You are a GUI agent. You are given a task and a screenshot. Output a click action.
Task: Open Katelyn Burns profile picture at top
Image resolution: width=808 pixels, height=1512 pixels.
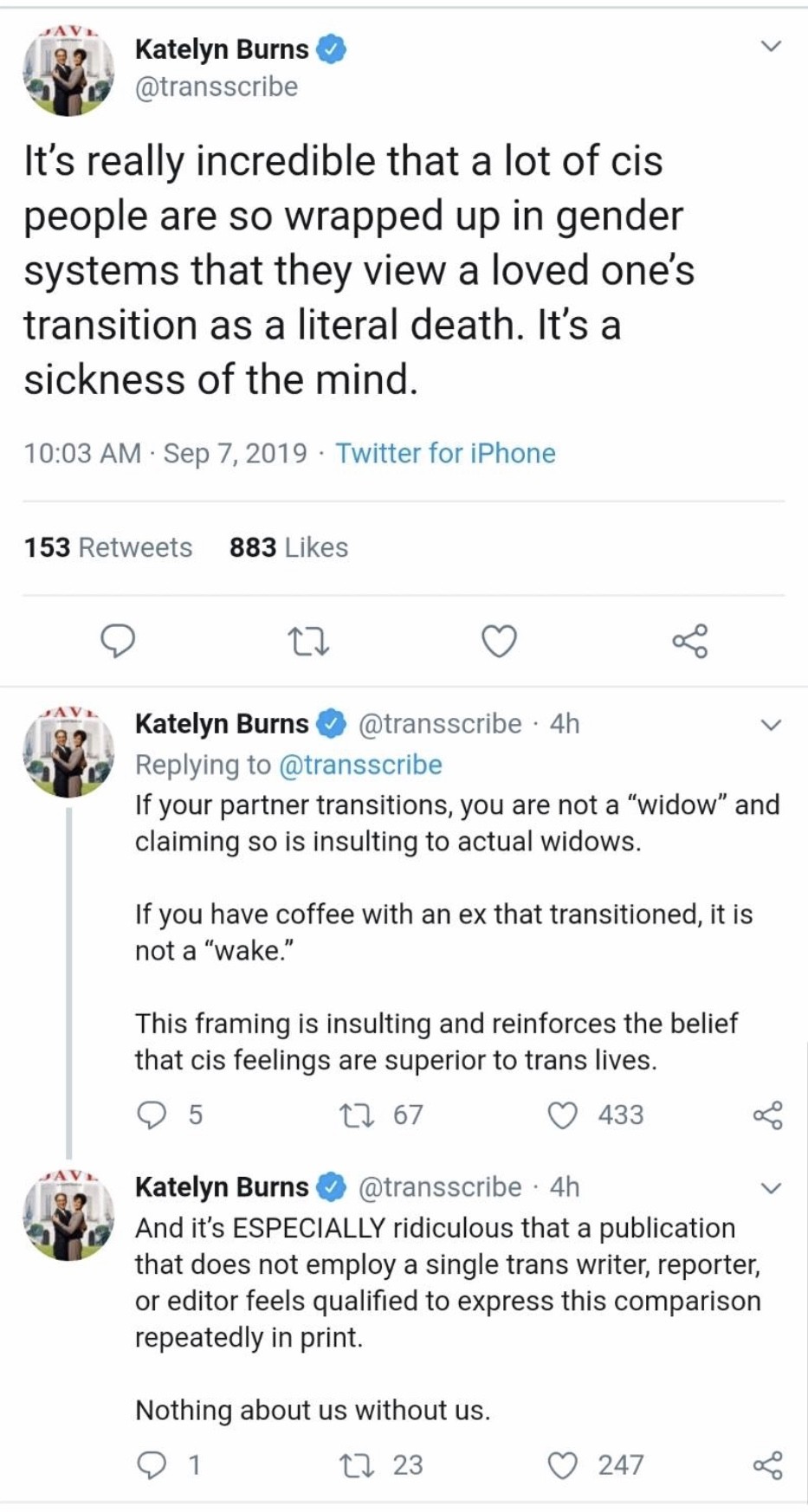[69, 71]
